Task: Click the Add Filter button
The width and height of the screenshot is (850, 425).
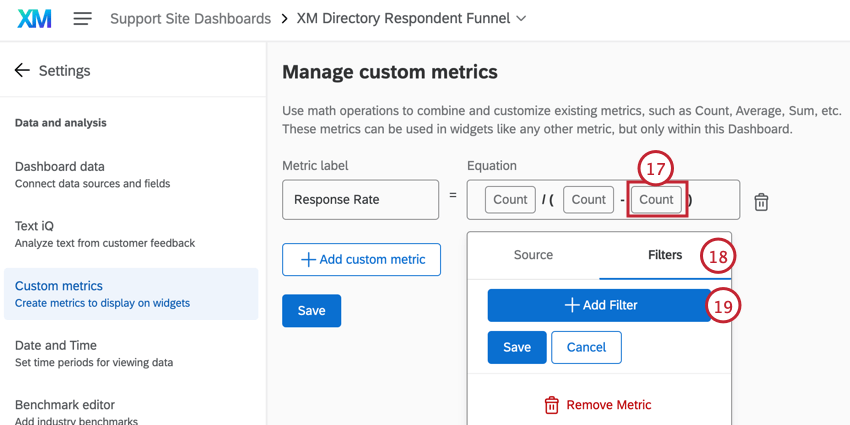Action: [599, 305]
